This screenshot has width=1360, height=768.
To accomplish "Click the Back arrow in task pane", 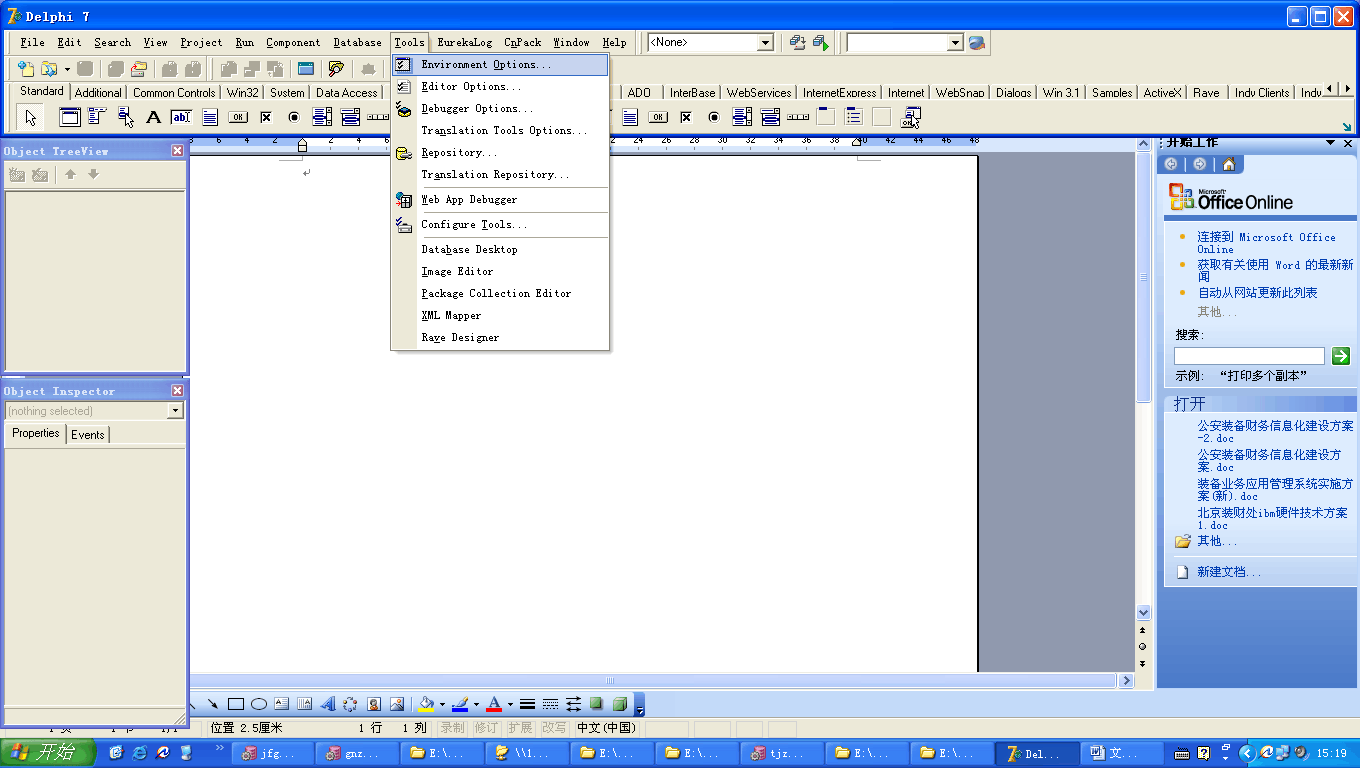I will (1171, 164).
